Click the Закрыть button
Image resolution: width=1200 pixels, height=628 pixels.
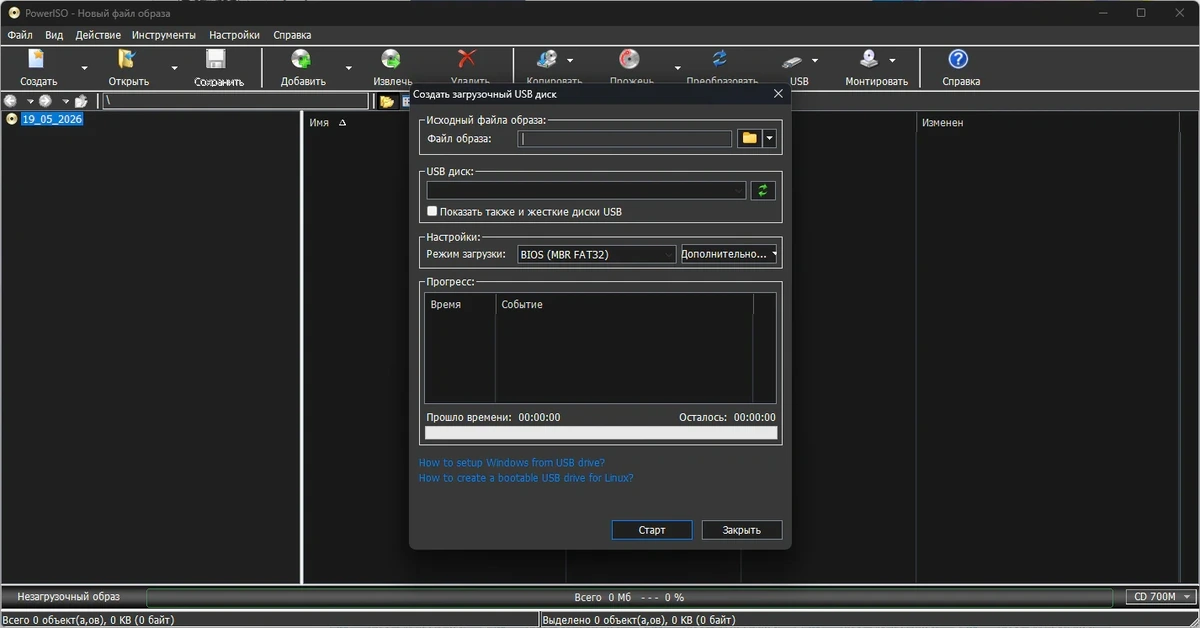click(742, 530)
